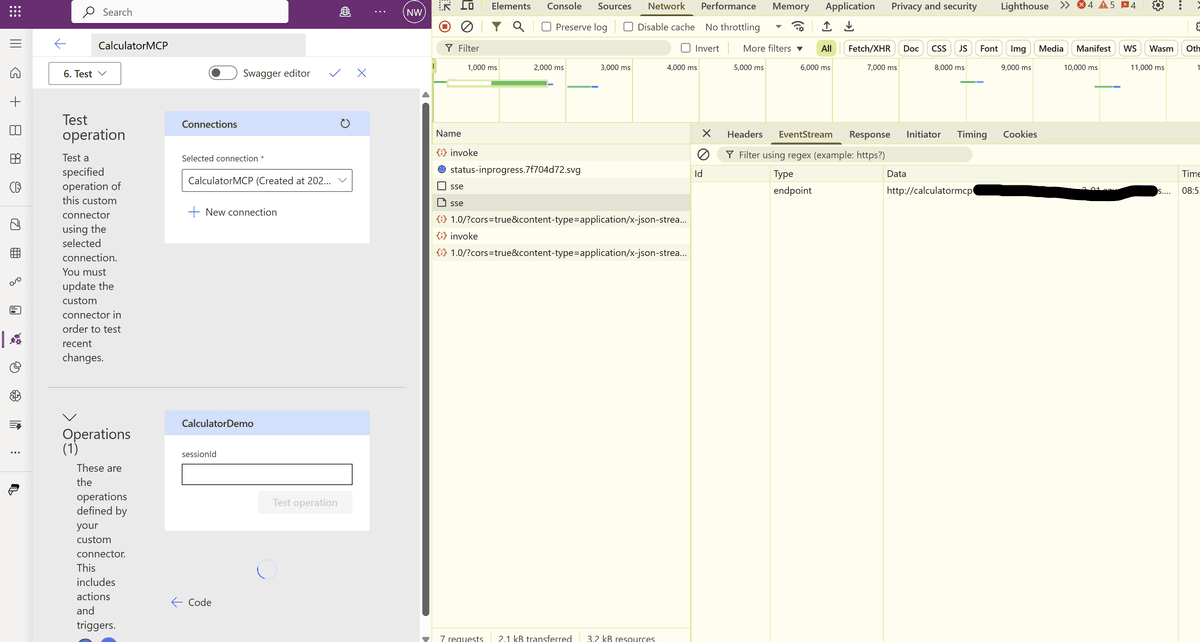Switch to the Sources DevTools tab
This screenshot has width=1200, height=642.
(614, 6)
